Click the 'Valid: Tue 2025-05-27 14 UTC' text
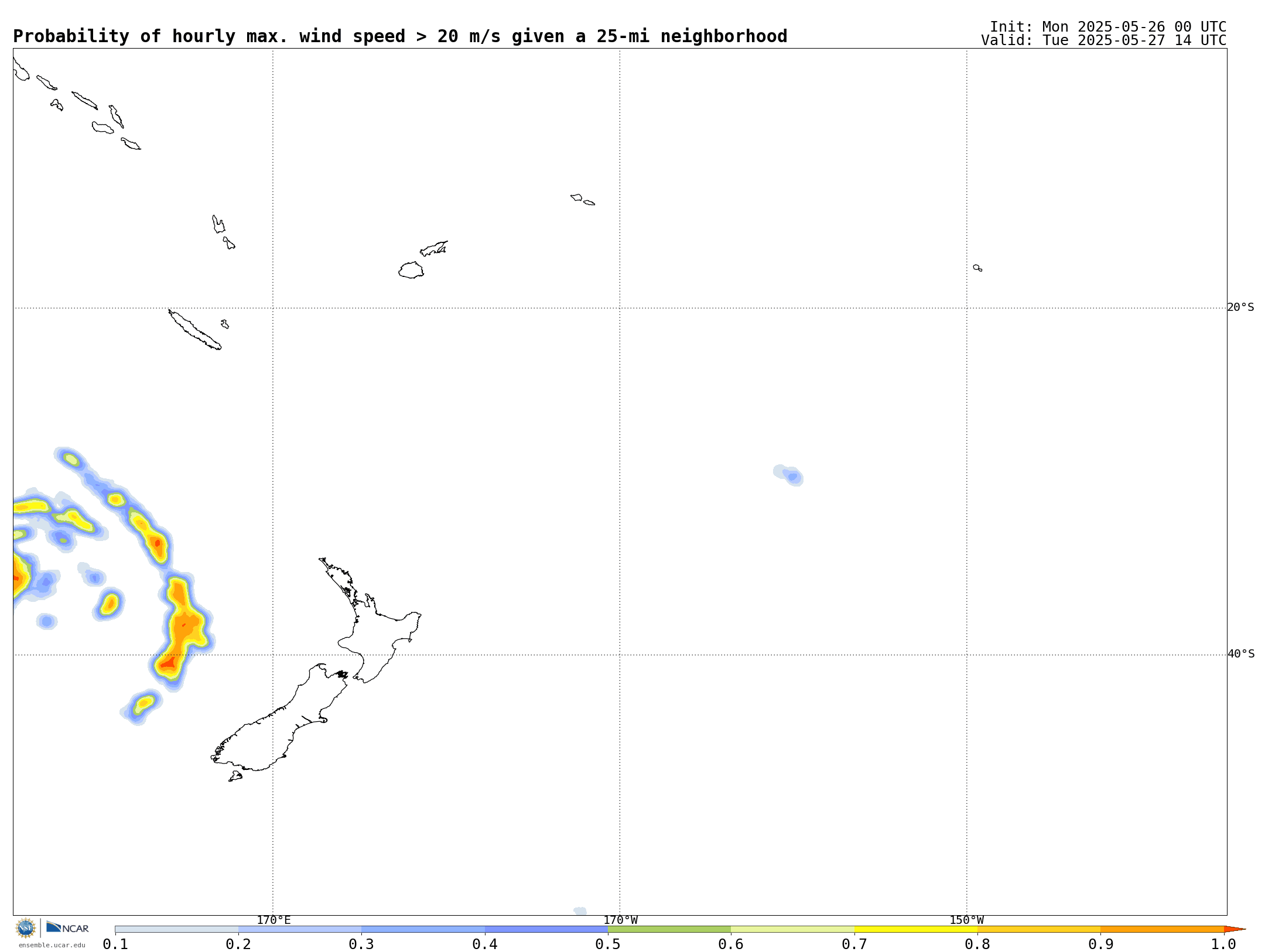This screenshot has height=952, width=1265. coord(1103,40)
